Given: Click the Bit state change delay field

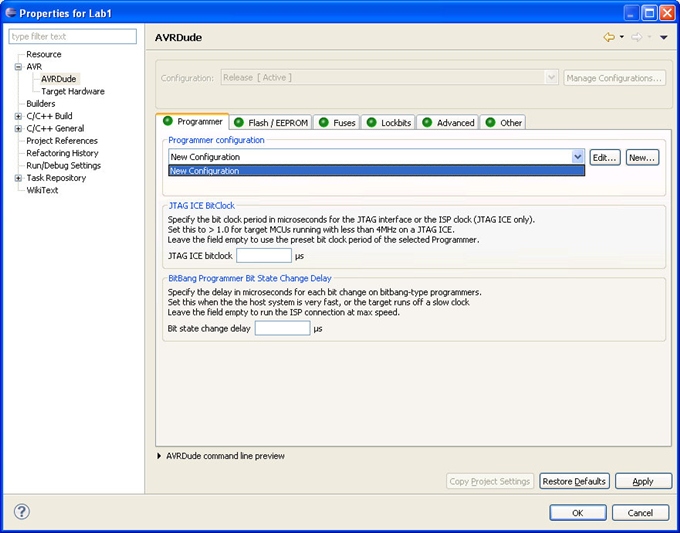Looking at the screenshot, I should [x=282, y=328].
